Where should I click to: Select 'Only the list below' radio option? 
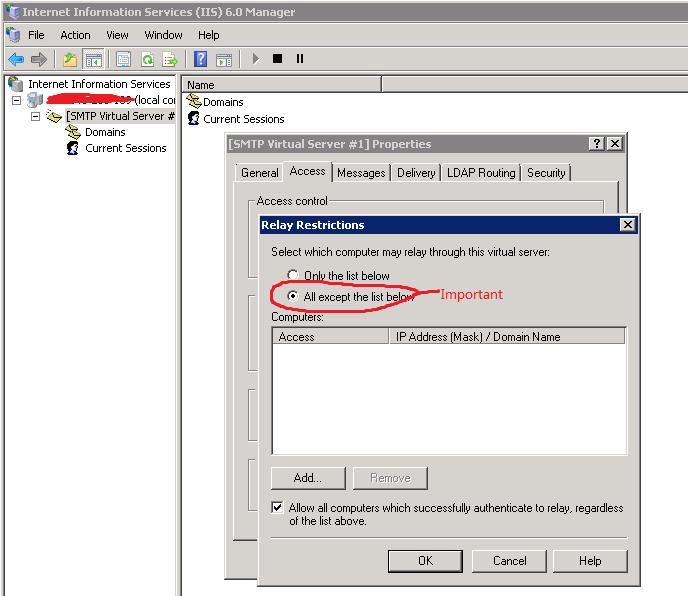click(x=293, y=275)
